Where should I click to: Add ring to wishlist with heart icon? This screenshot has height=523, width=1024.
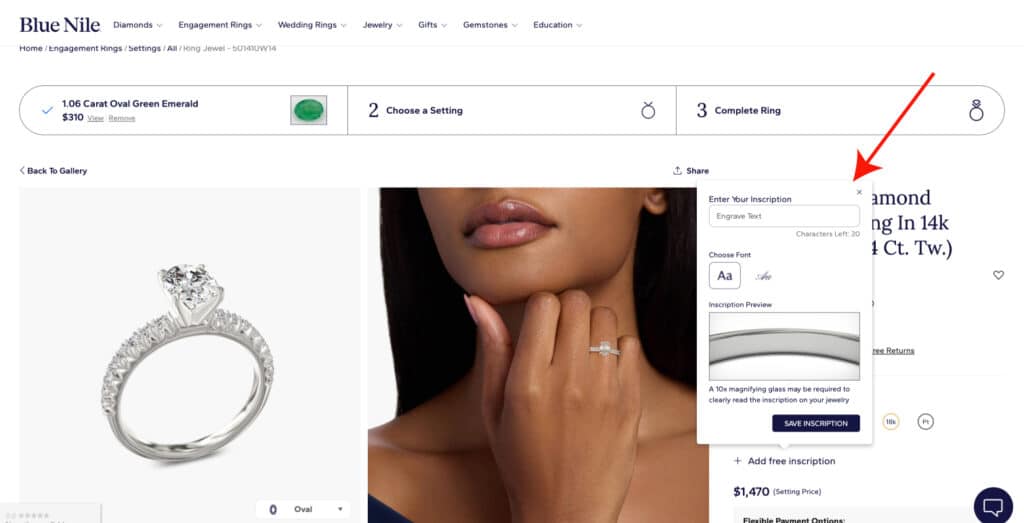click(998, 275)
